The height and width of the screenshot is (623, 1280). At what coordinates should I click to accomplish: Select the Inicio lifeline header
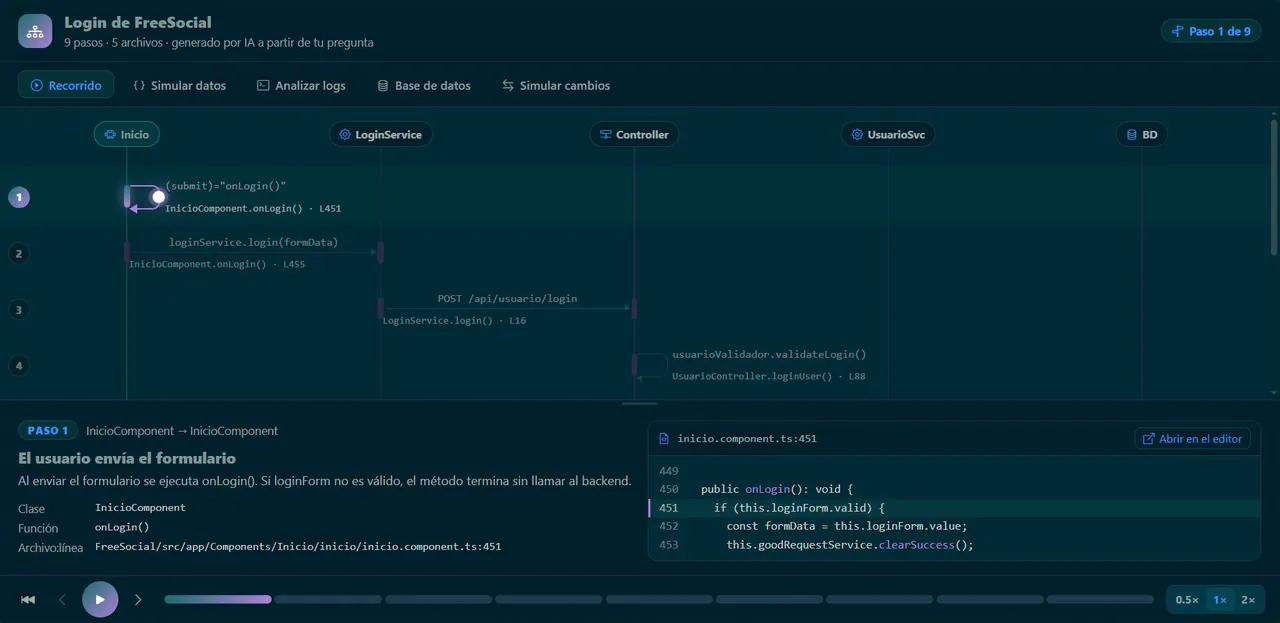[127, 134]
